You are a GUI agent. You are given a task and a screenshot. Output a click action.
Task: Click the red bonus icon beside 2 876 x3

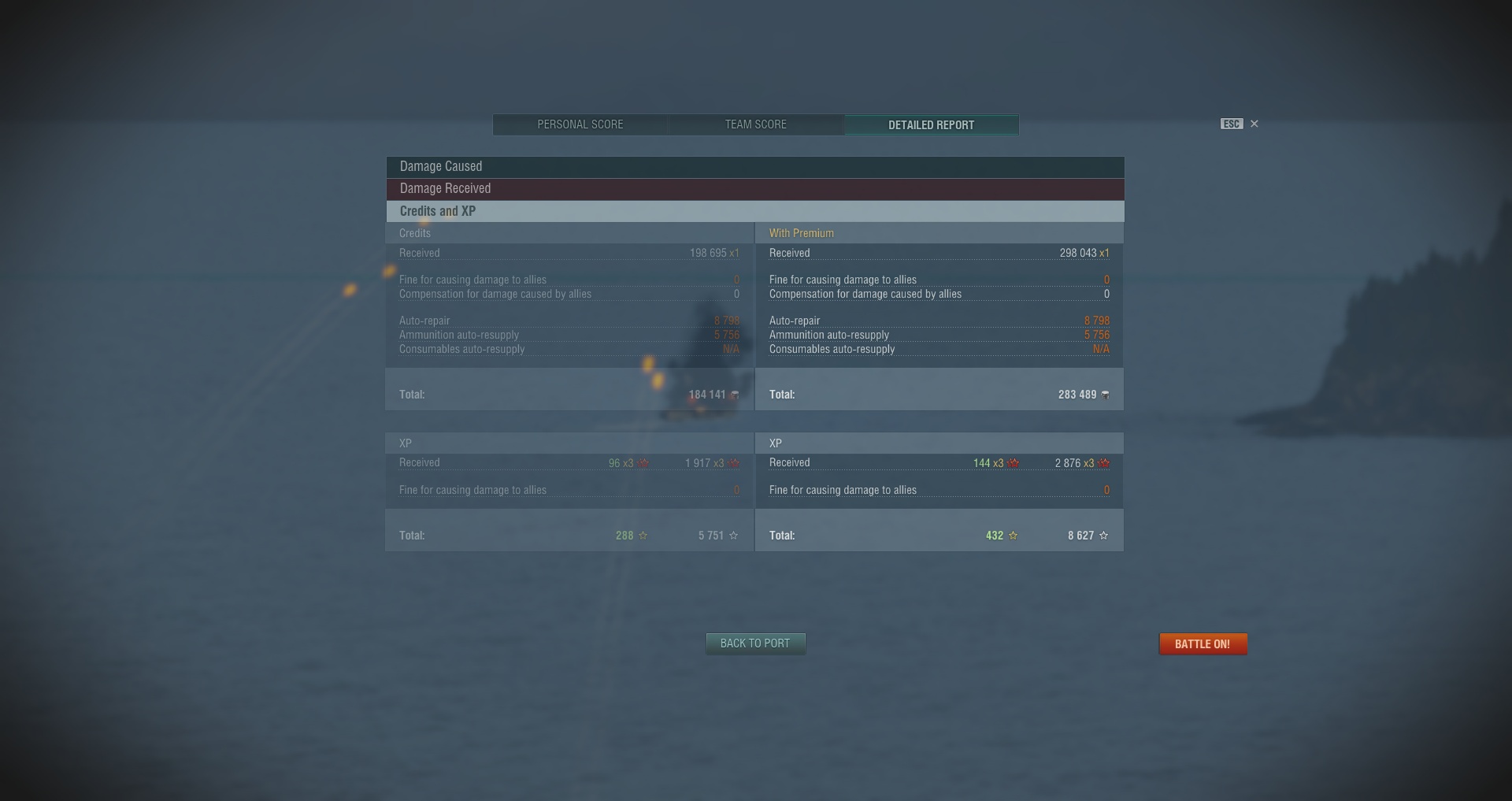tap(1103, 463)
